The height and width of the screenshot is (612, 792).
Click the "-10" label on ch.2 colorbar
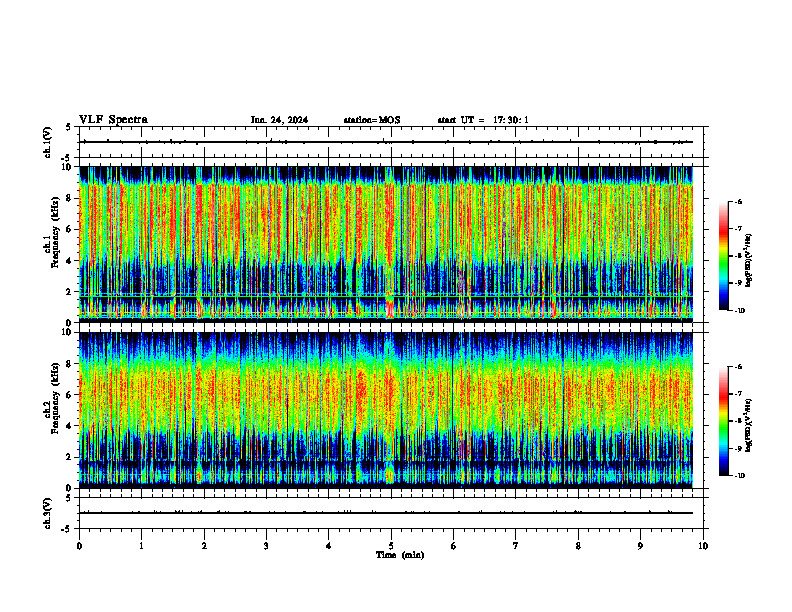740,476
